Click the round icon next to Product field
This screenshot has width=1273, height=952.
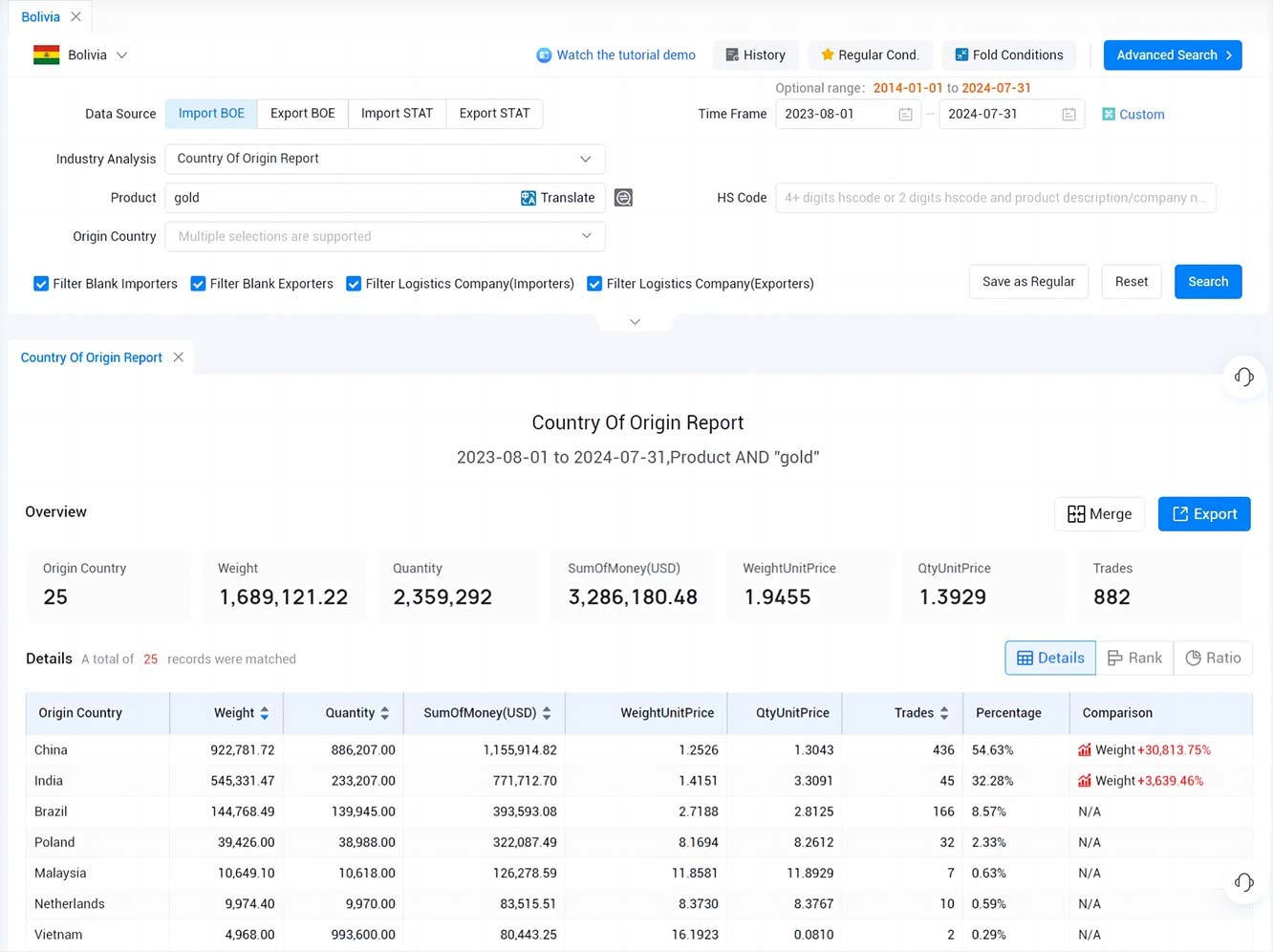[x=623, y=198]
